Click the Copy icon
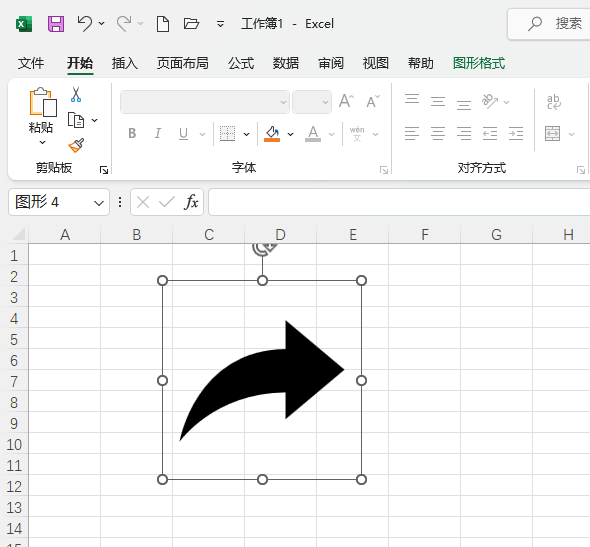Viewport: 590px width, 547px height. tap(76, 120)
